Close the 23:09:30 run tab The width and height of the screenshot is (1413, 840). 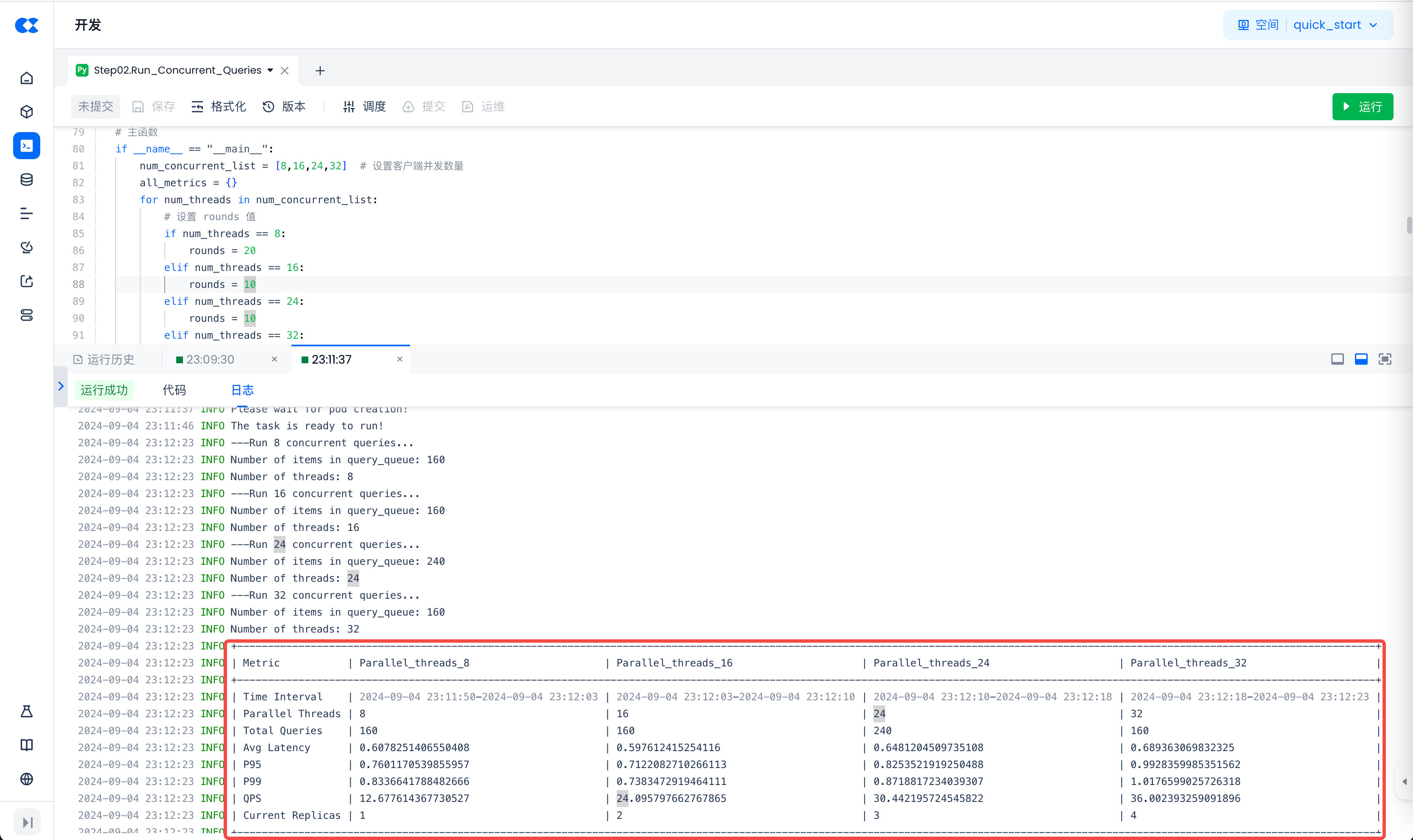pos(274,359)
